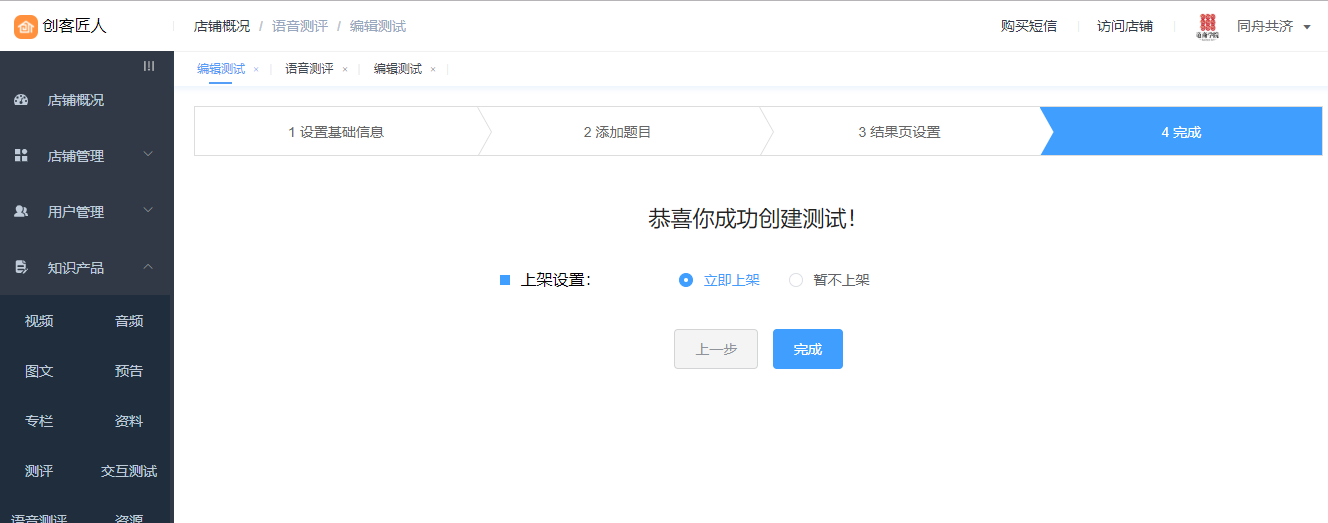Viewport: 1328px width, 523px height.
Task: Switch to the 语音测评 tab
Action: click(309, 69)
